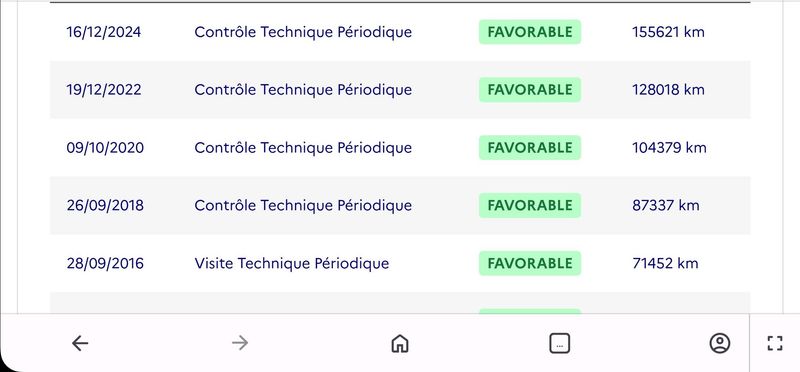Toggle the fullscreen corners icon

tap(775, 343)
